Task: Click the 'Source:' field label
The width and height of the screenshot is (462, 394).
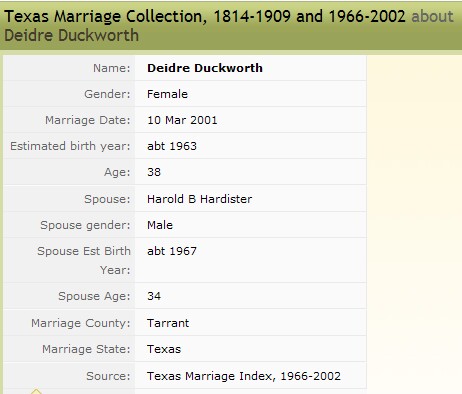Action: tap(108, 376)
